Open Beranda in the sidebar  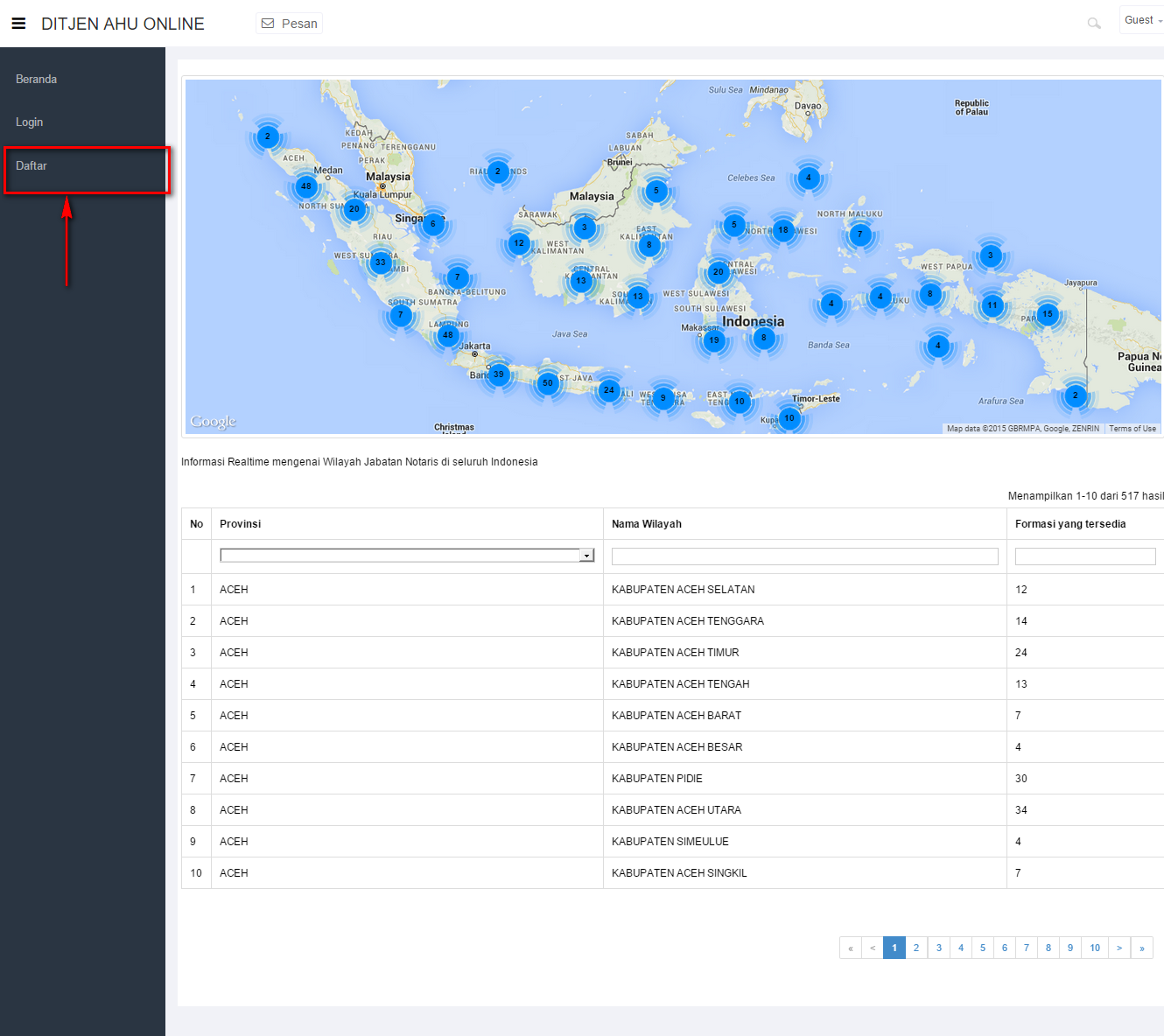pos(37,80)
